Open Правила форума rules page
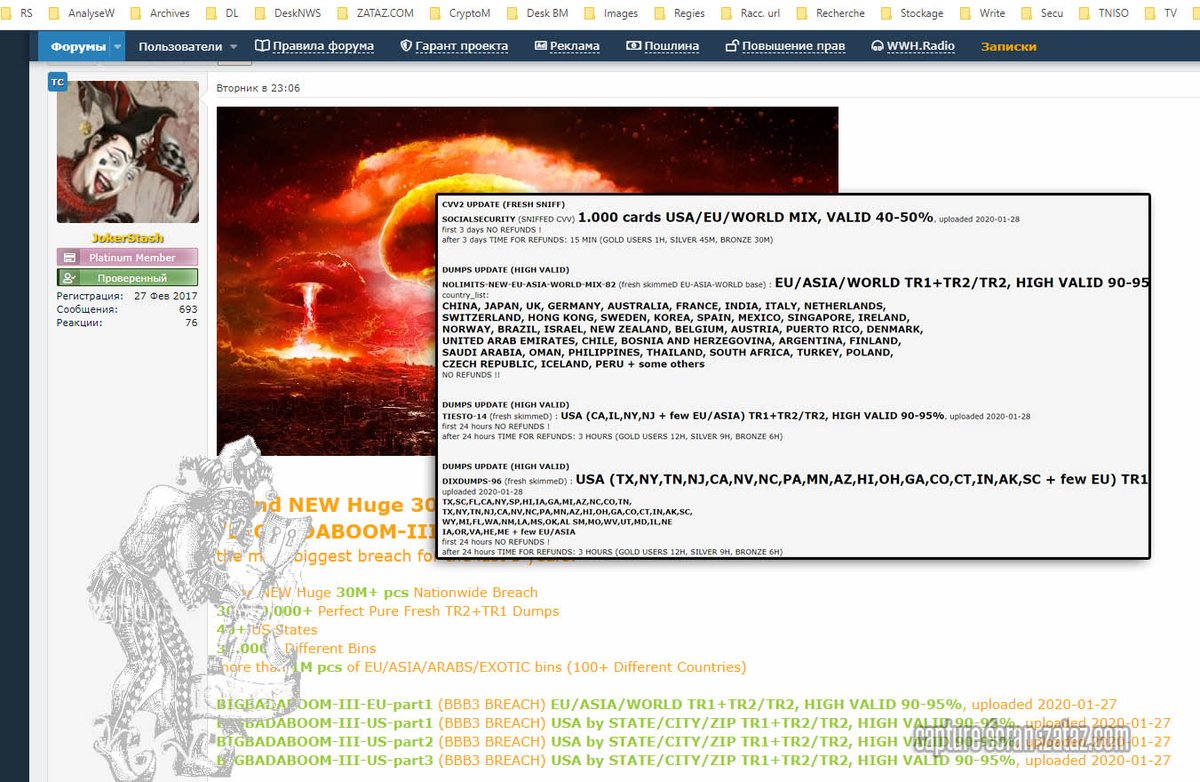1200x782 pixels. [x=314, y=46]
